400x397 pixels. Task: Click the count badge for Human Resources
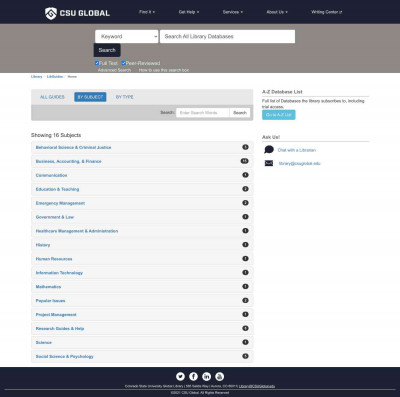tap(245, 258)
